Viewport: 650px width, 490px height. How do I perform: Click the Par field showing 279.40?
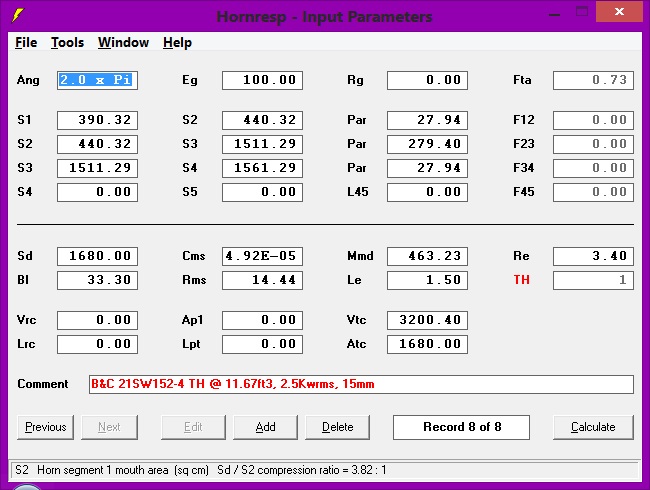point(427,144)
